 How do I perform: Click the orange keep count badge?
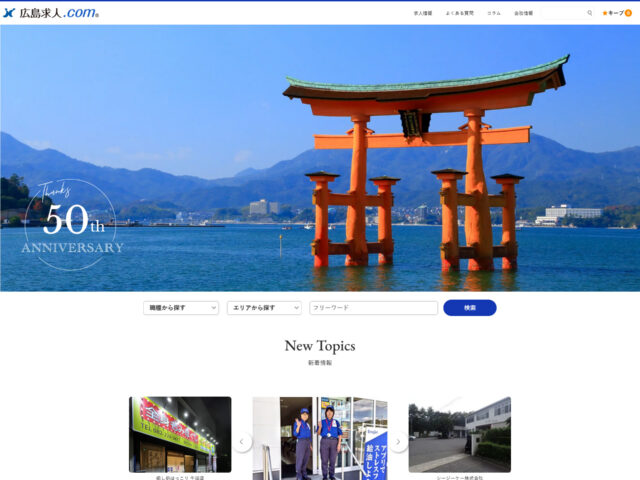click(x=628, y=13)
